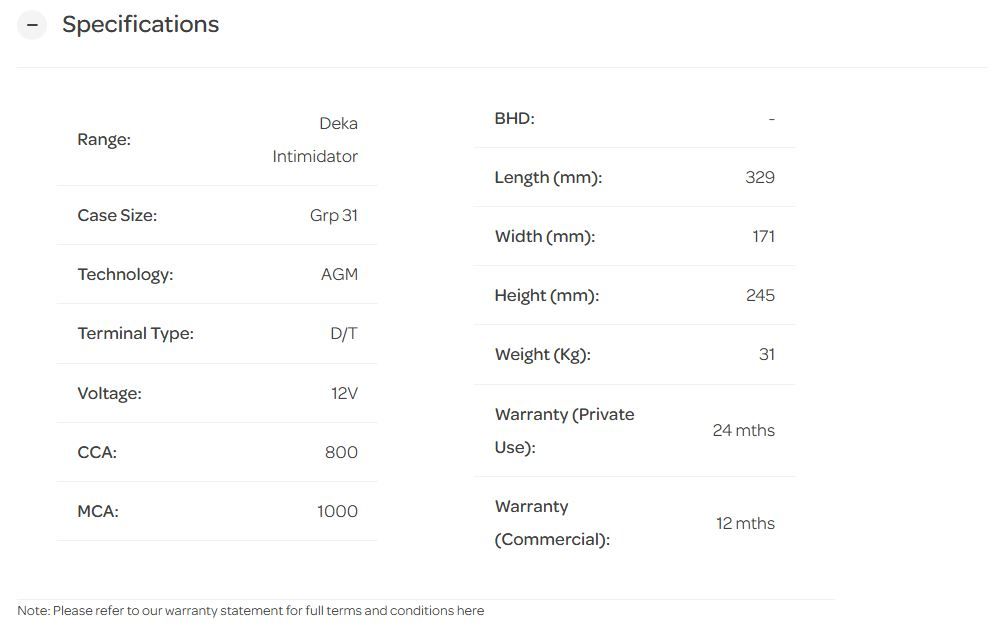This screenshot has width=997, height=638.
Task: Click the AGM technology value
Action: click(x=339, y=274)
